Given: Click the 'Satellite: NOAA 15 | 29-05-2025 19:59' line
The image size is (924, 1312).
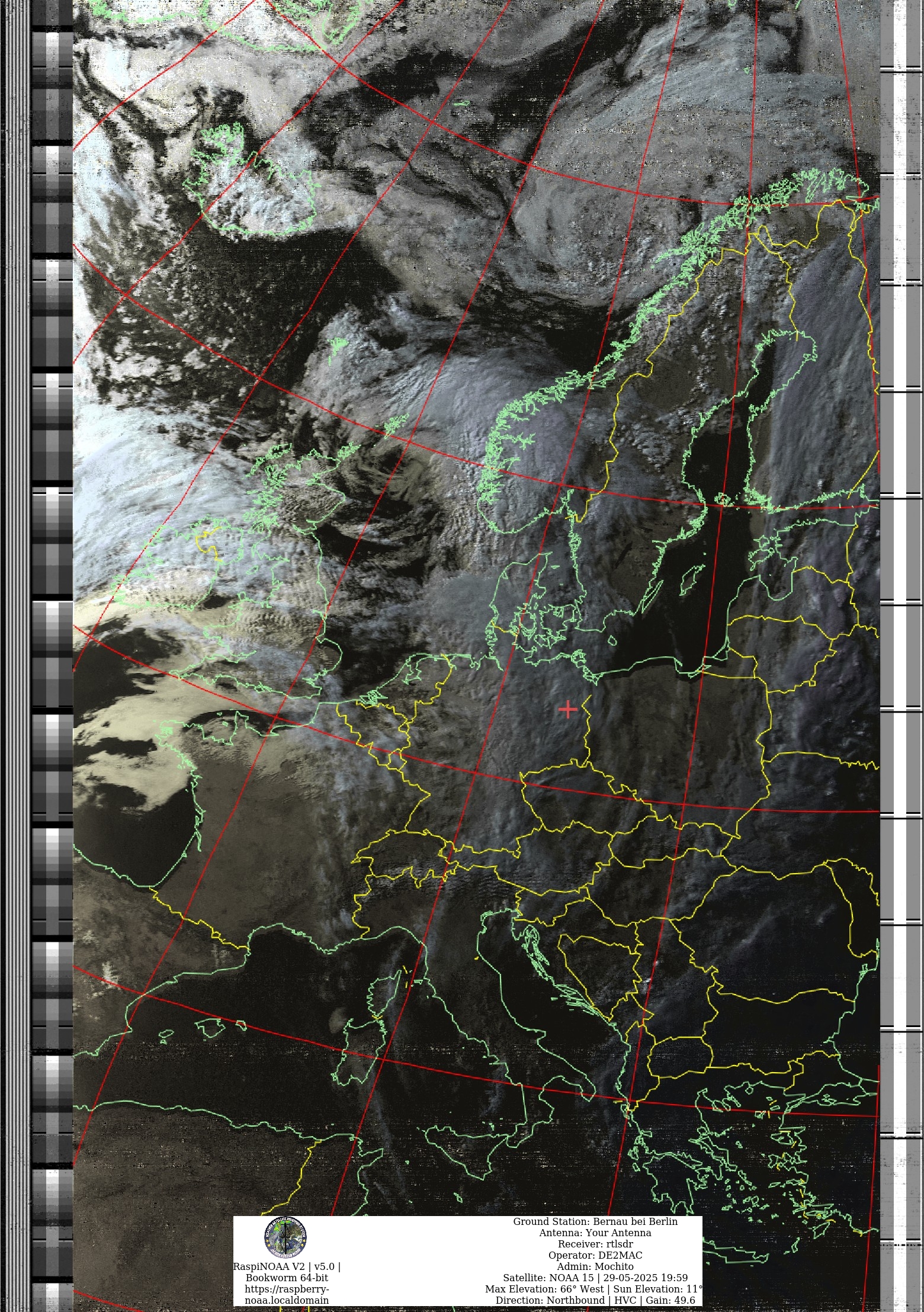Looking at the screenshot, I should pos(595,1278).
